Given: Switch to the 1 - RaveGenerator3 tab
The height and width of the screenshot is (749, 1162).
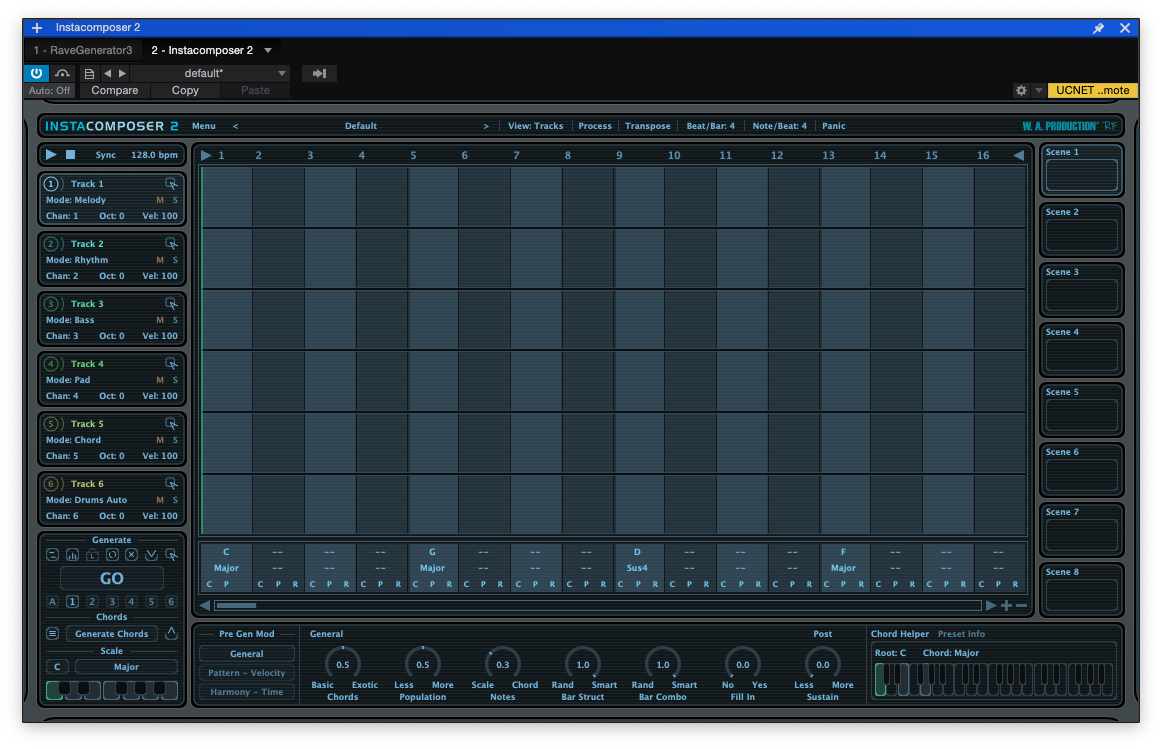Looking at the screenshot, I should click(83, 50).
